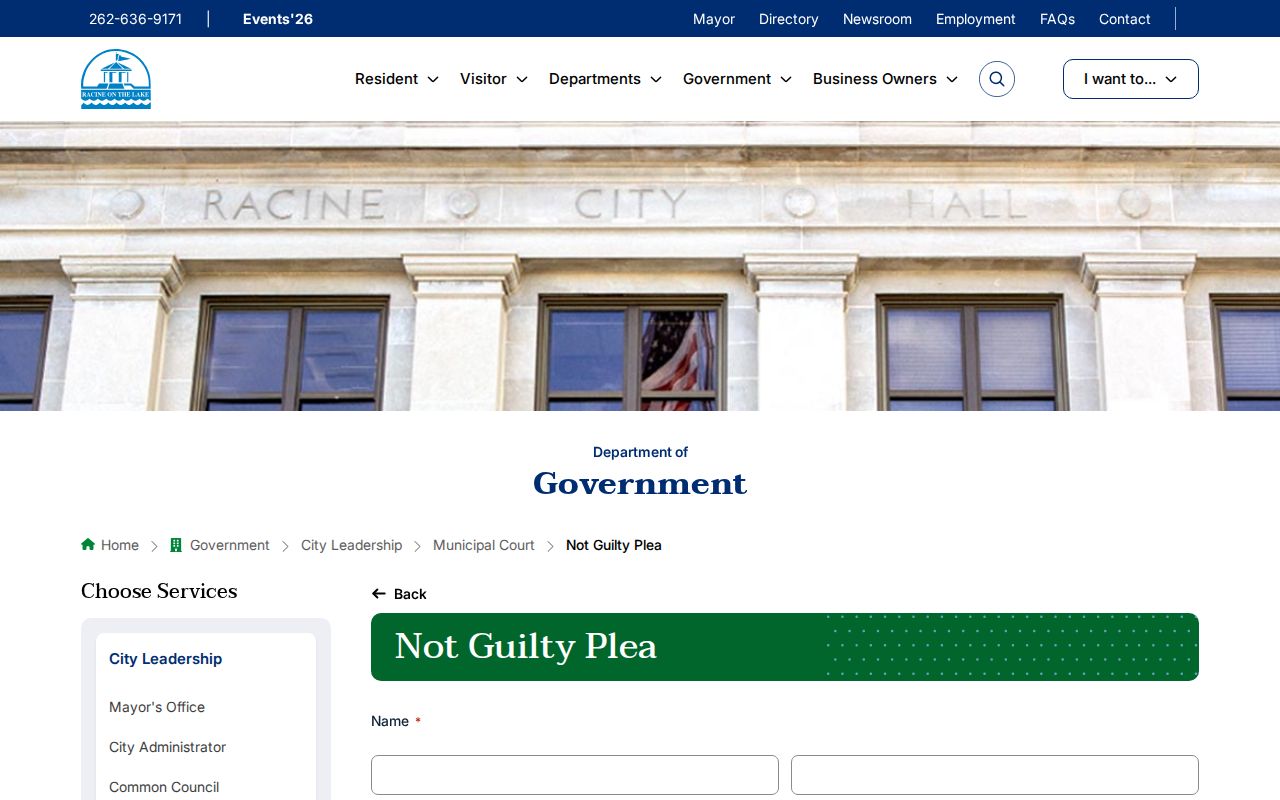
Task: Expand the Visitor menu
Action: tap(494, 79)
